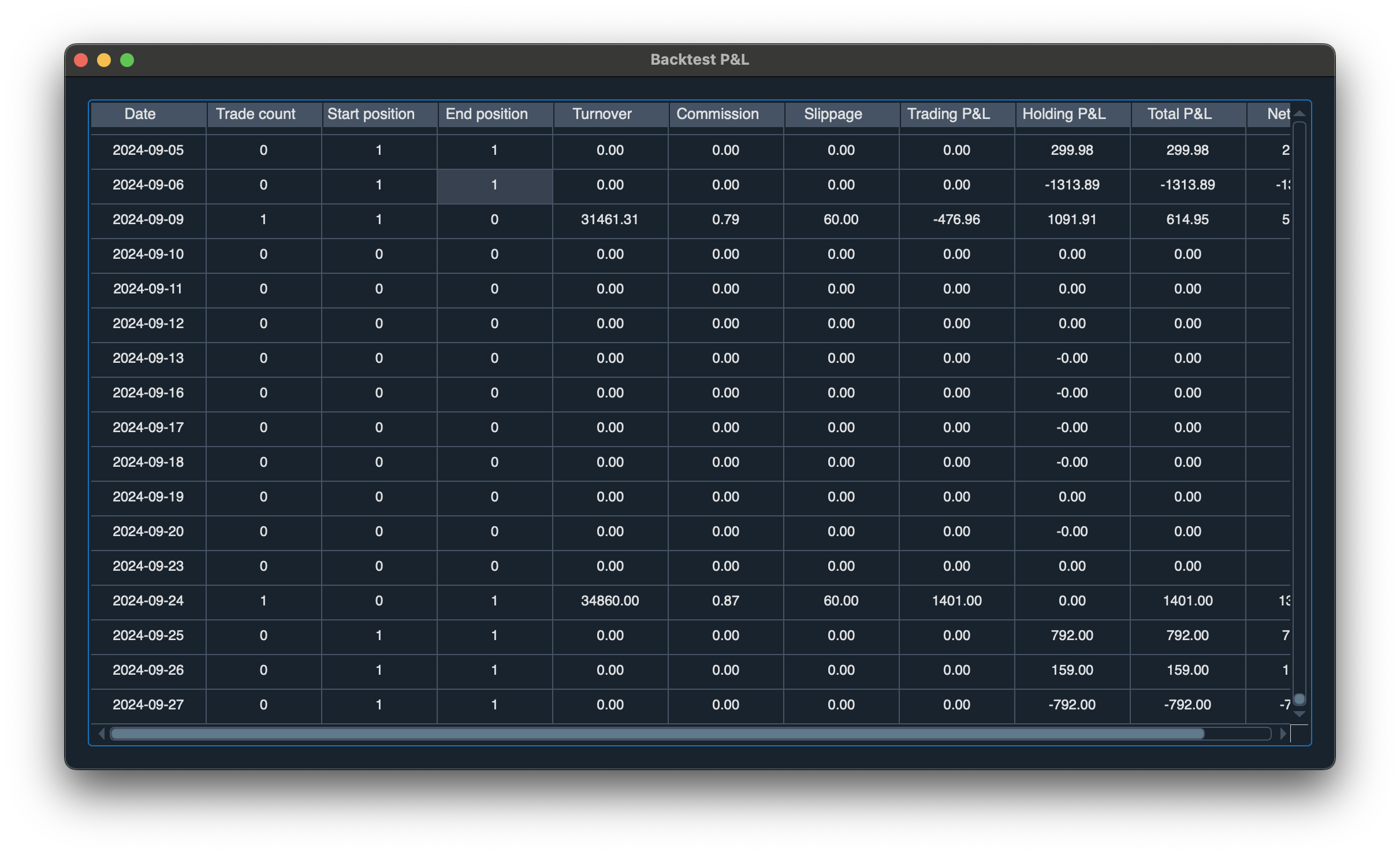This screenshot has width=1400, height=855.
Task: Click the horizontal scrollbar left arrow
Action: click(102, 734)
